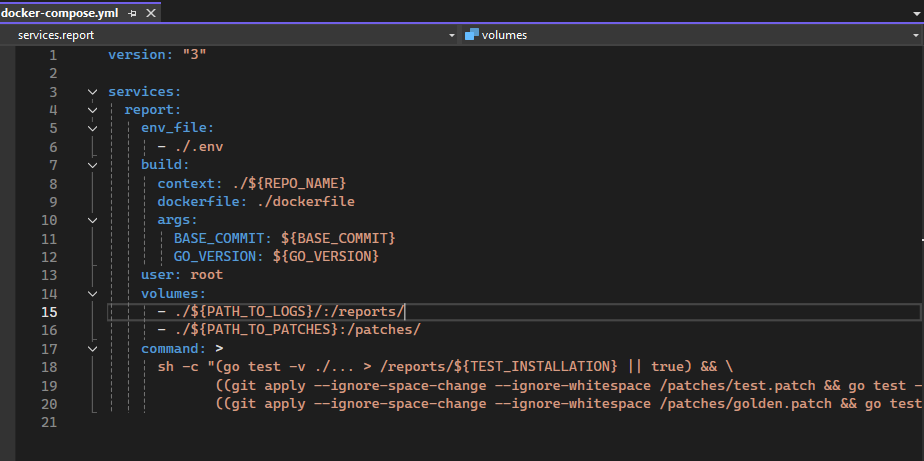This screenshot has width=924, height=461.
Task: Collapse the args block
Action: pos(92,220)
